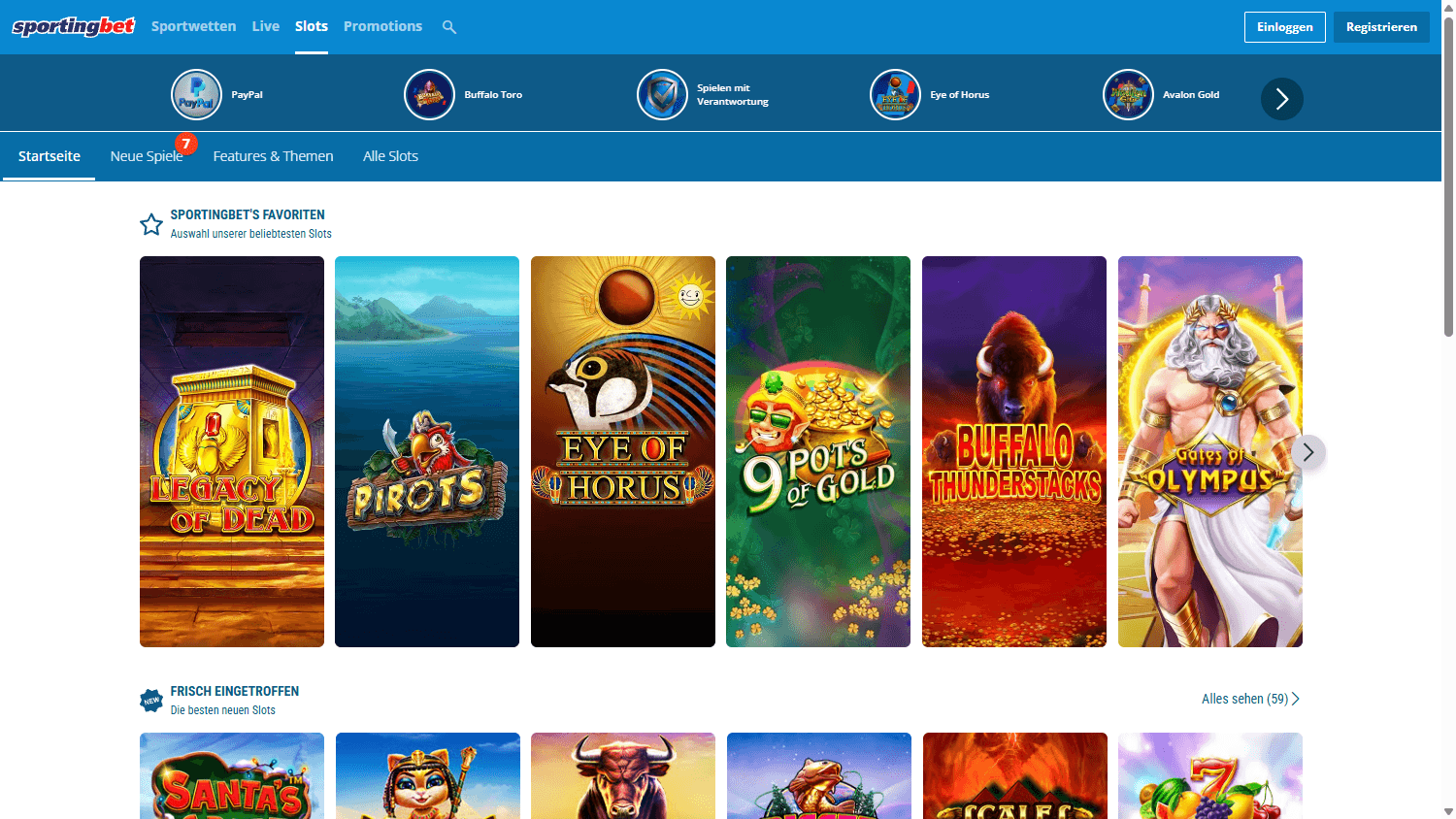This screenshot has width=1456, height=819.
Task: Click the scrollbar down arrow
Action: 1448,812
